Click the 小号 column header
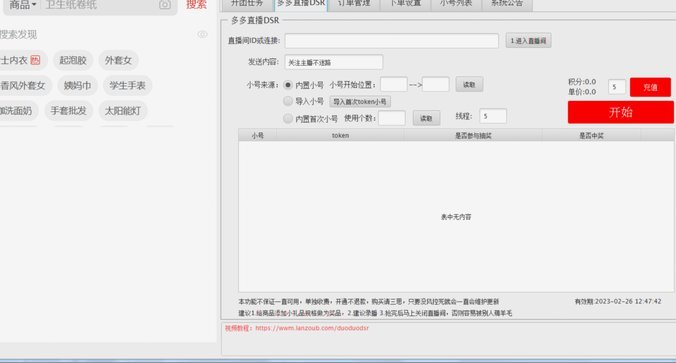 point(258,135)
